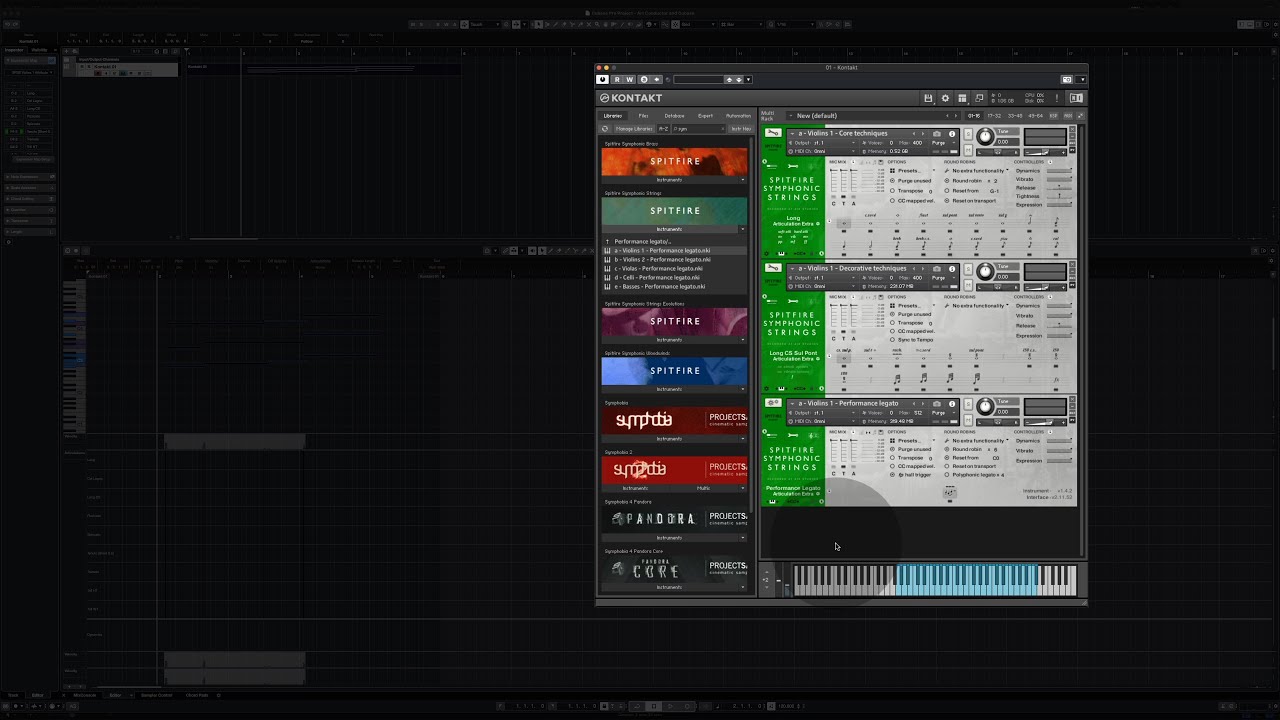Click library search field containing sym
This screenshot has height=720, width=1280.
point(698,129)
